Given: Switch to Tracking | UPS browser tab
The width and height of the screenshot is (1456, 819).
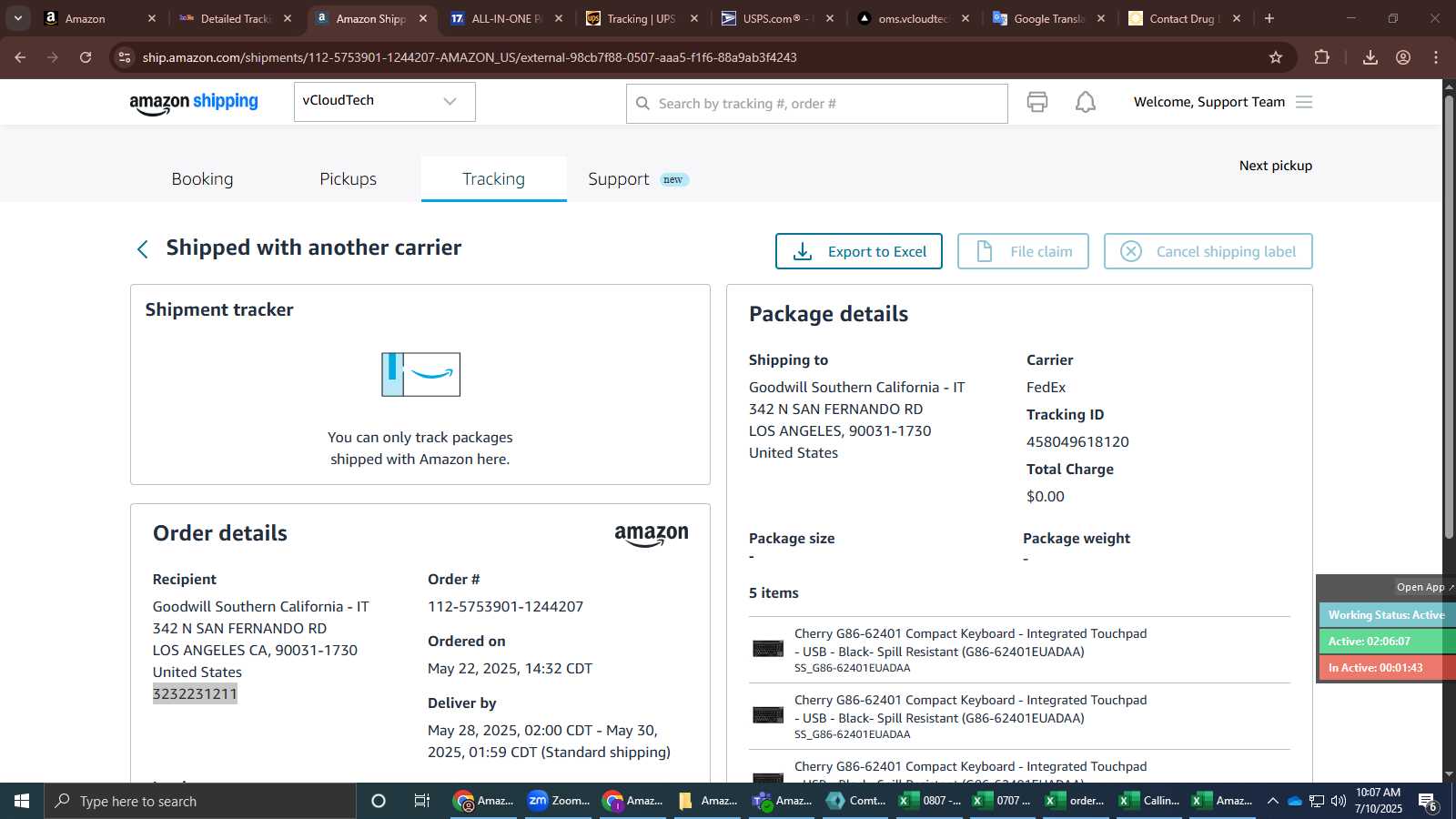Looking at the screenshot, I should pyautogui.click(x=641, y=18).
